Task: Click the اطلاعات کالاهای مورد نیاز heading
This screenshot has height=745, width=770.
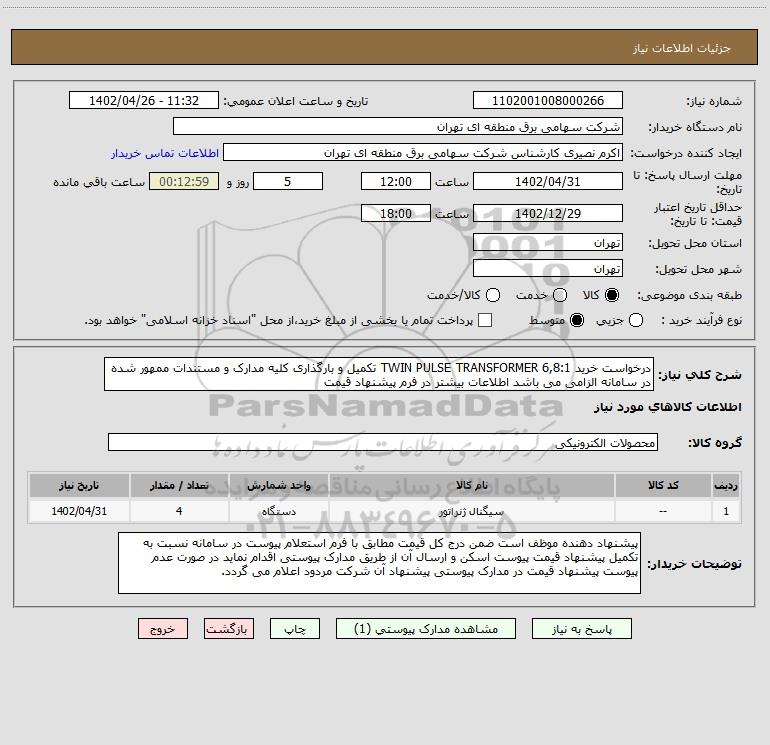Action: (668, 407)
